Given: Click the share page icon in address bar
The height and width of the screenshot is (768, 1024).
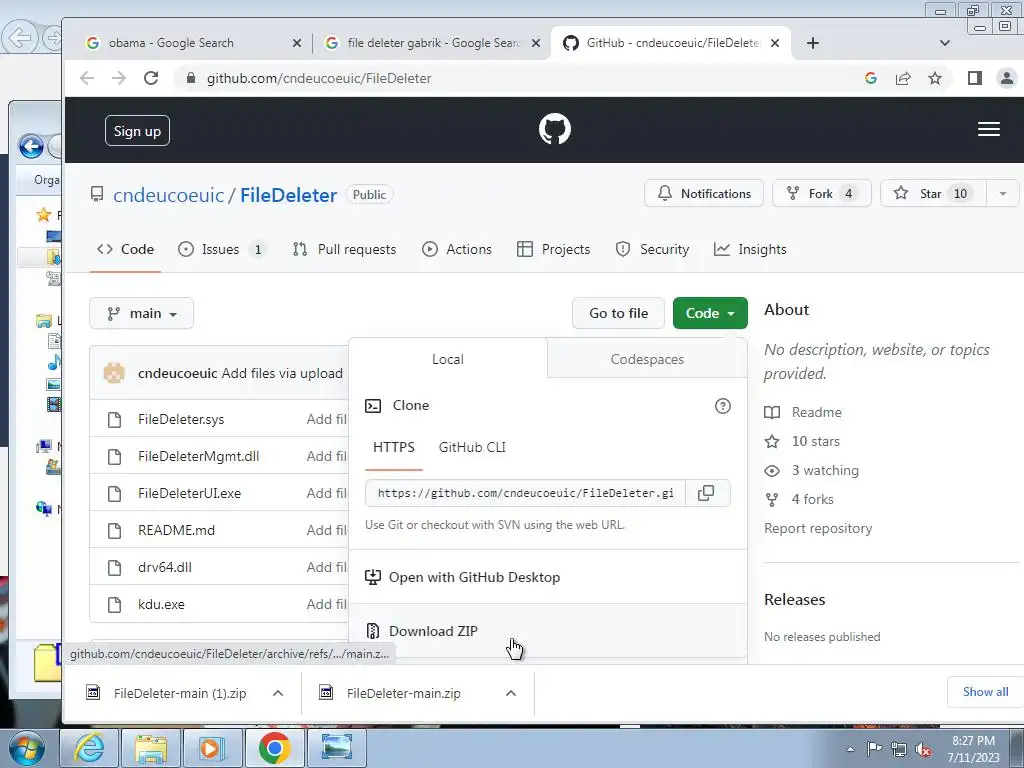Looking at the screenshot, I should point(903,78).
